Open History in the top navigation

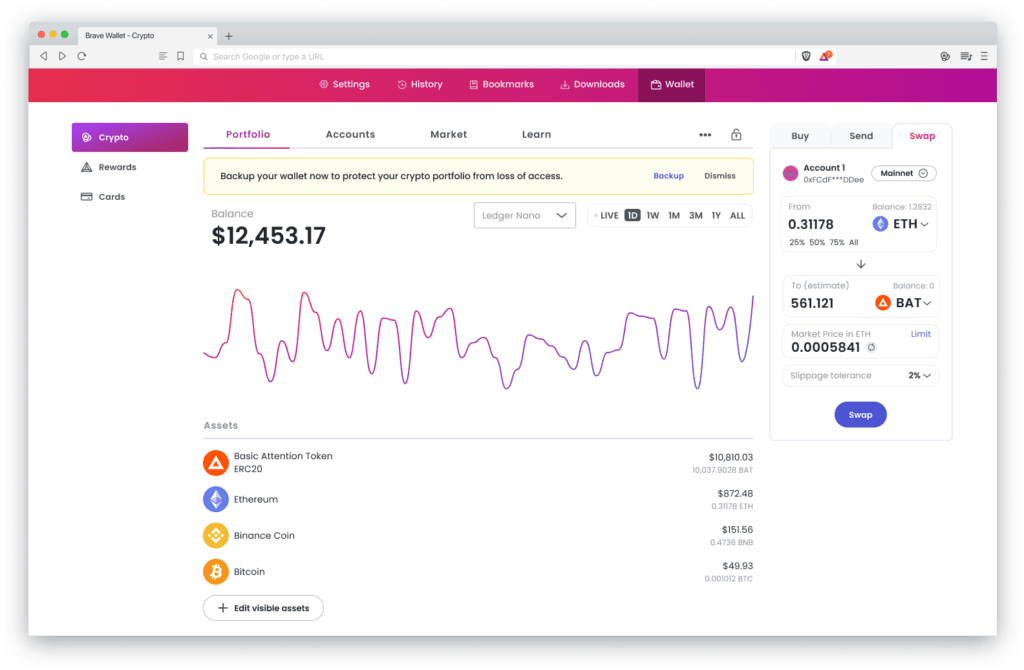[420, 84]
